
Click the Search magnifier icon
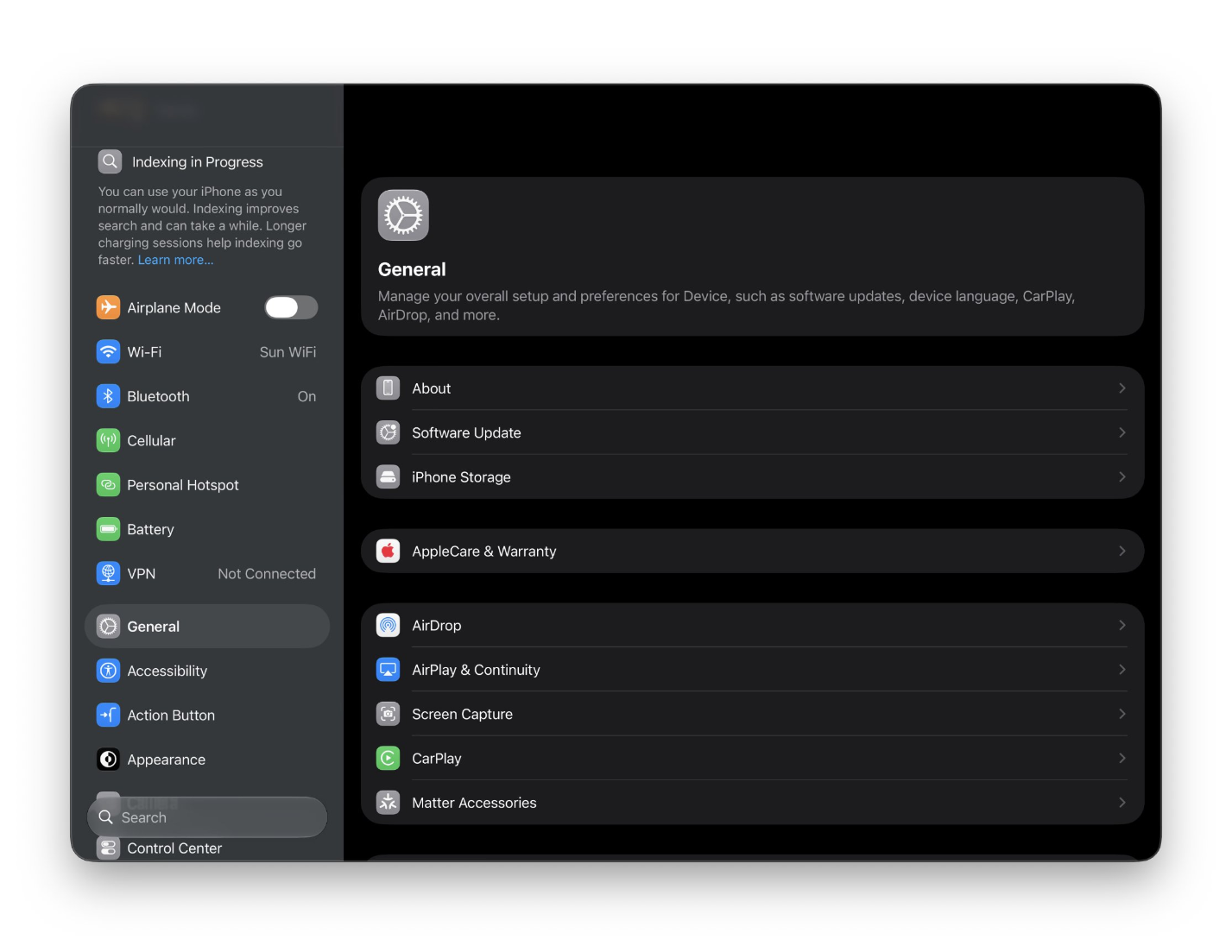(105, 816)
